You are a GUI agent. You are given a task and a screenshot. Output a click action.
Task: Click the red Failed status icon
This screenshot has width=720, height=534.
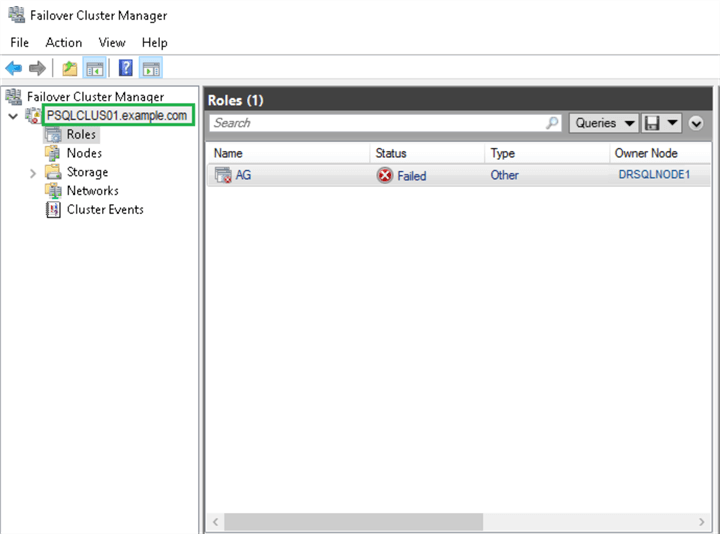(x=385, y=175)
